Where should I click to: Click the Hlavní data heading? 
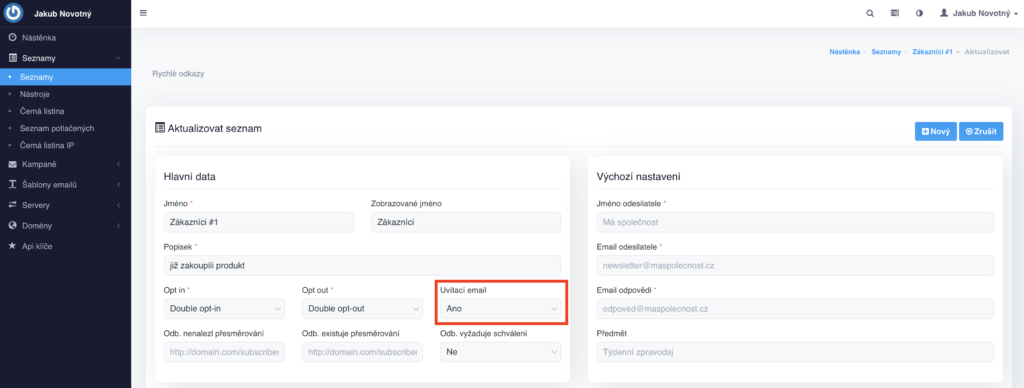pos(189,176)
